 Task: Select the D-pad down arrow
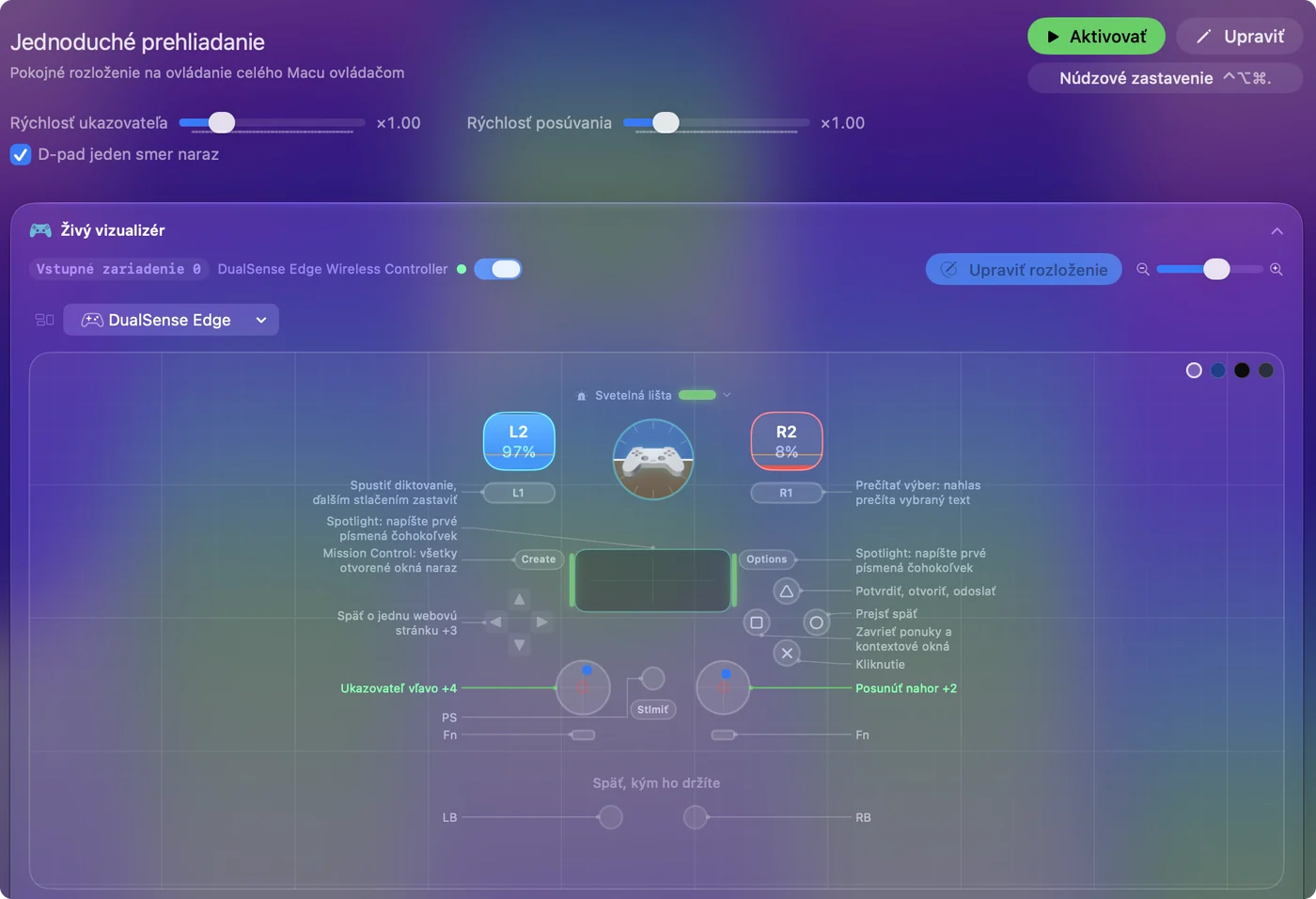[519, 645]
